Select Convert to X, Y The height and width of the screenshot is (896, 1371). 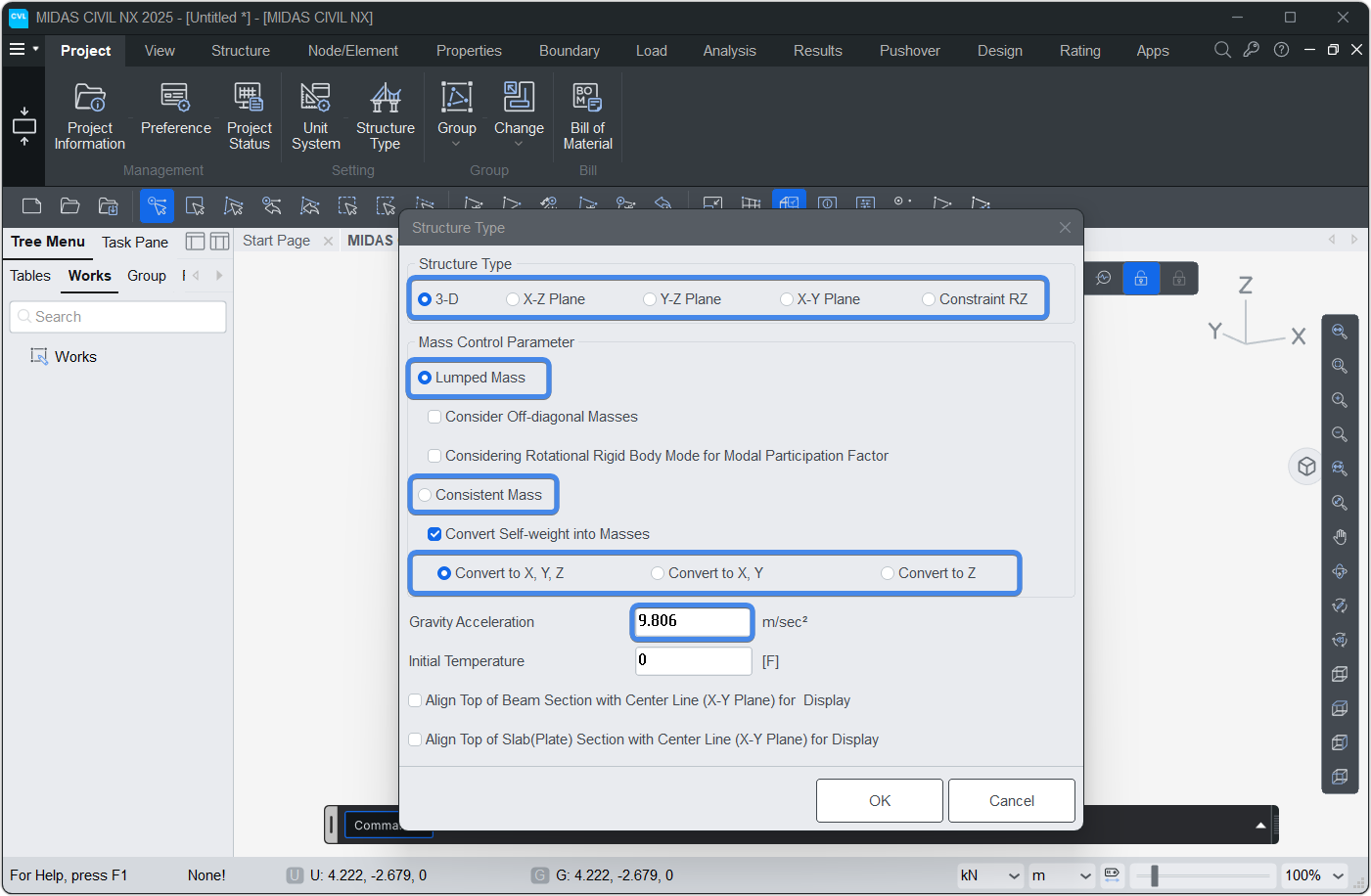[x=707, y=573]
